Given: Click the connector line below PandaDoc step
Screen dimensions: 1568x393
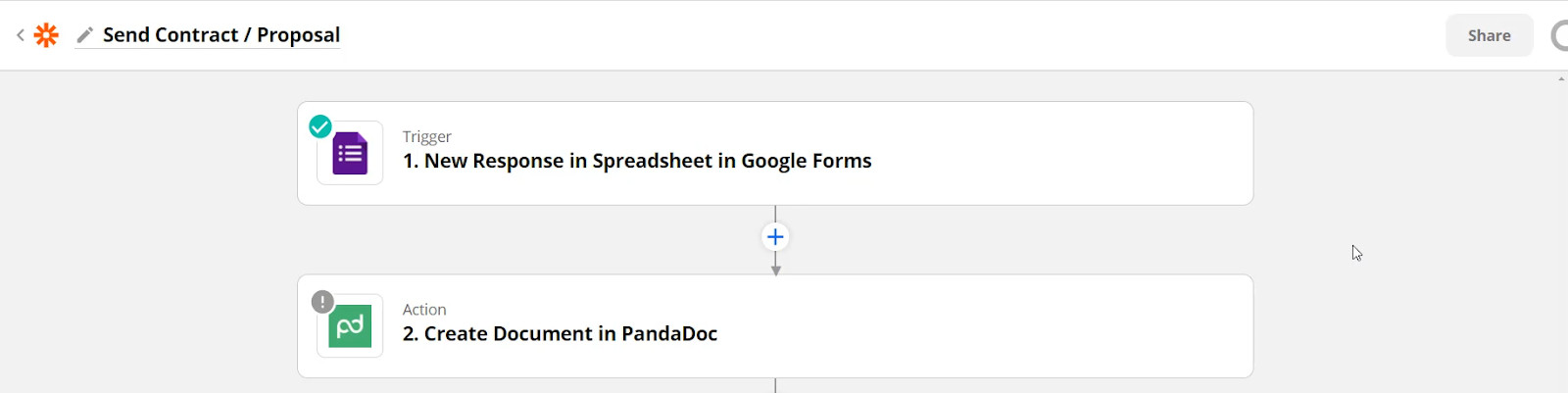Looking at the screenshot, I should point(775,386).
